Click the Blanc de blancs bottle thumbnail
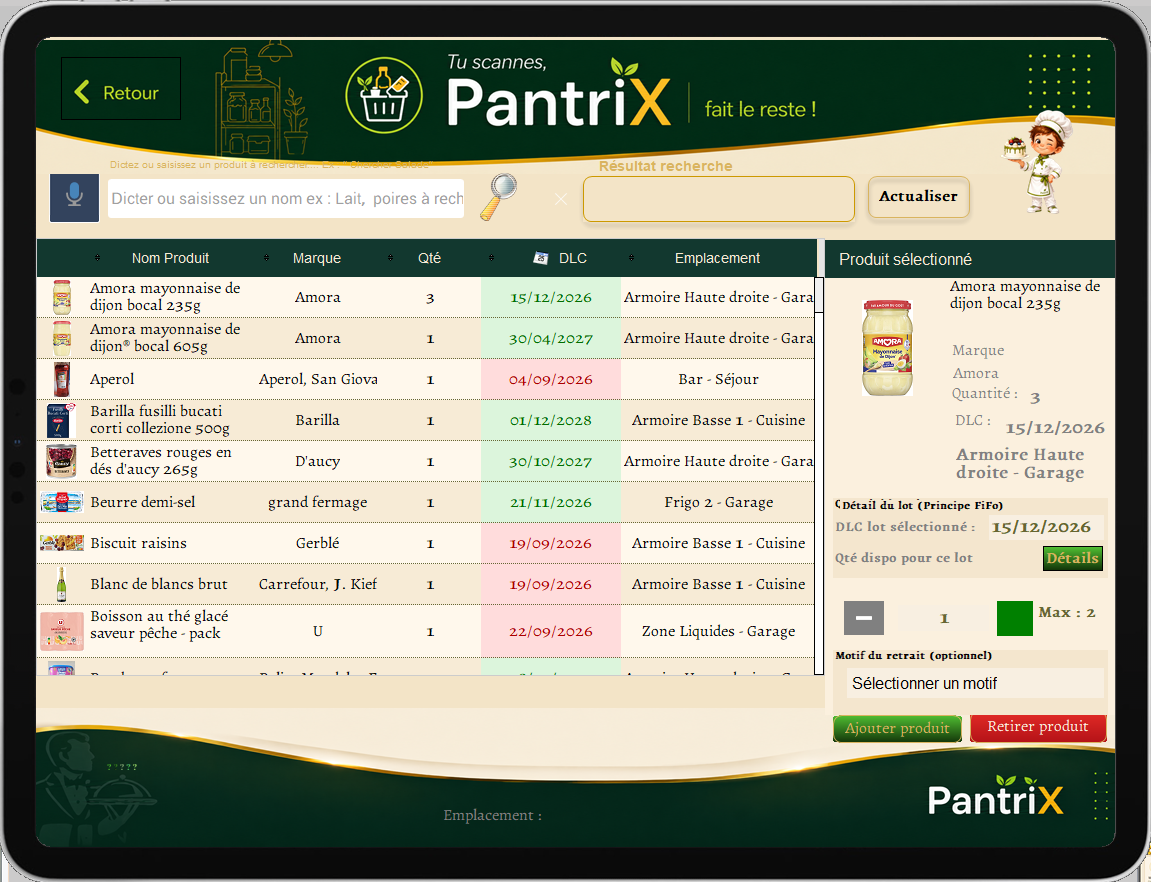This screenshot has width=1151, height=882. click(62, 584)
